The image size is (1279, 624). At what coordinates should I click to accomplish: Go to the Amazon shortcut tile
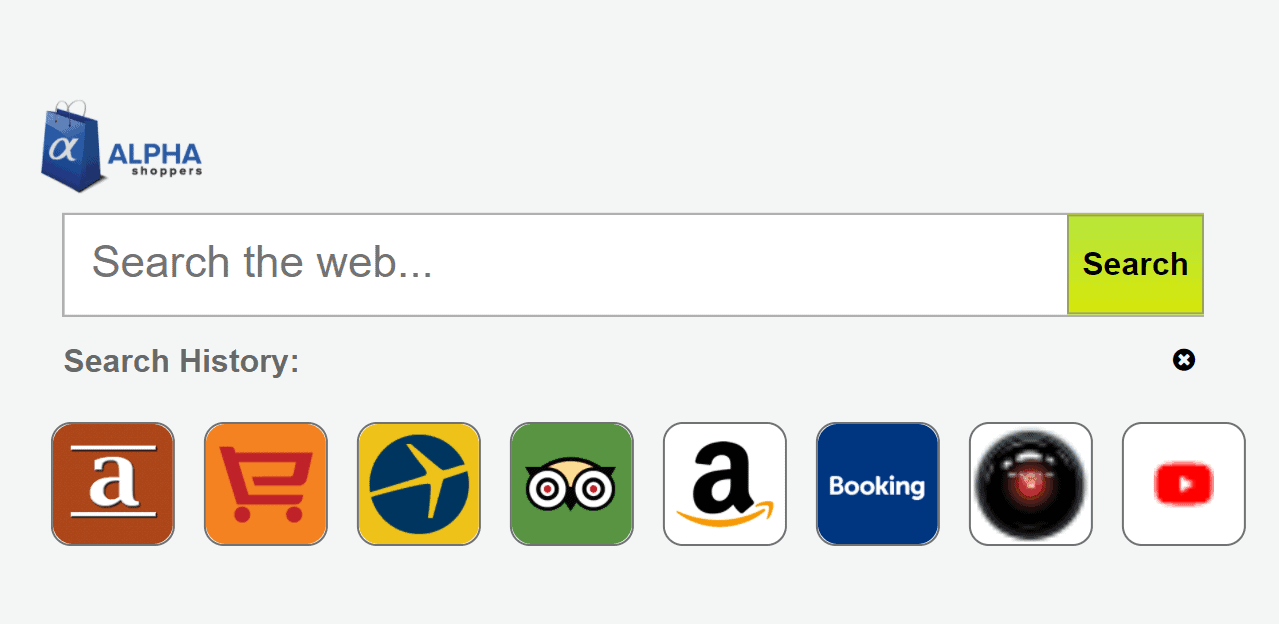click(725, 484)
